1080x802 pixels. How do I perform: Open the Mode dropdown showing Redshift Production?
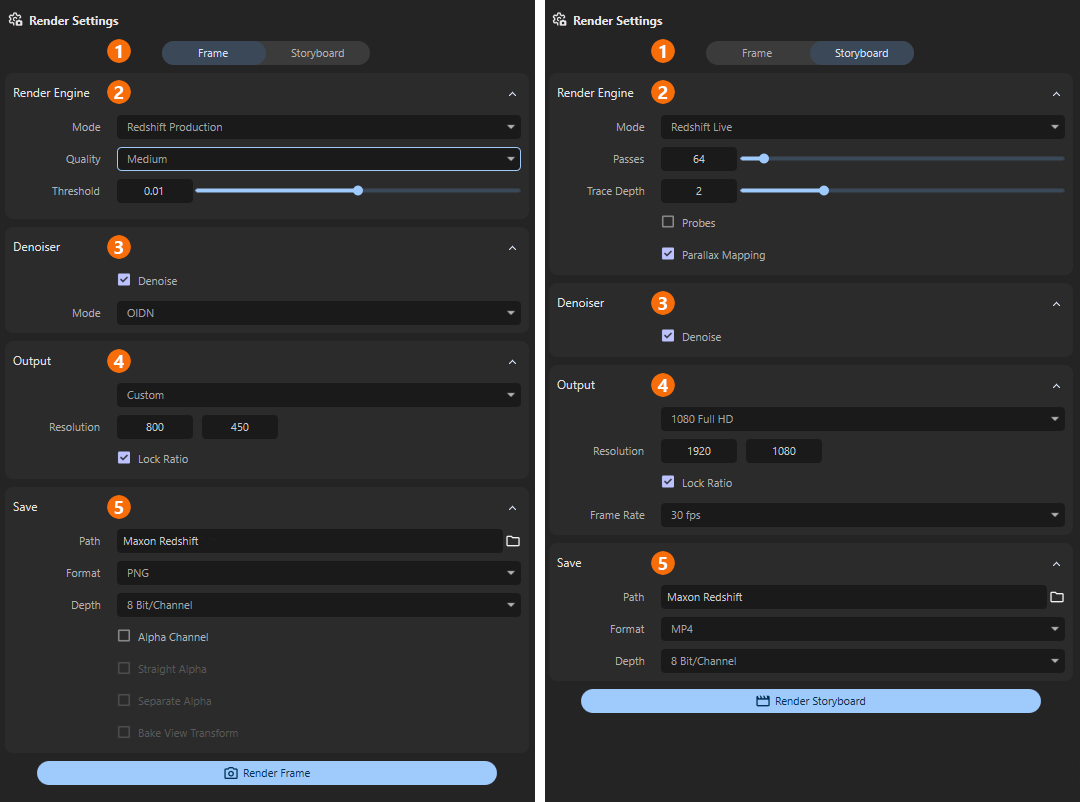[318, 127]
